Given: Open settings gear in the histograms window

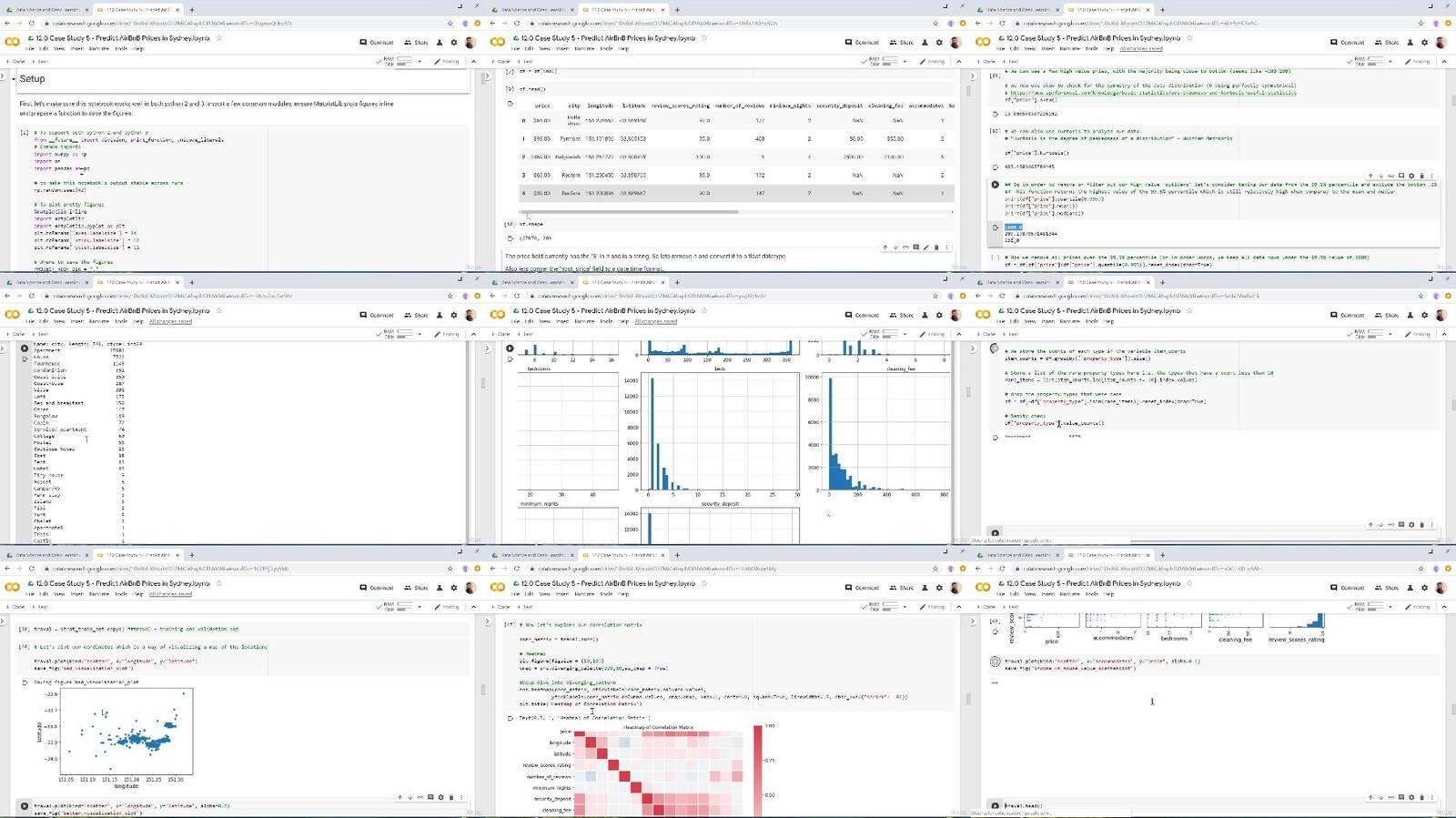Looking at the screenshot, I should pos(939,315).
